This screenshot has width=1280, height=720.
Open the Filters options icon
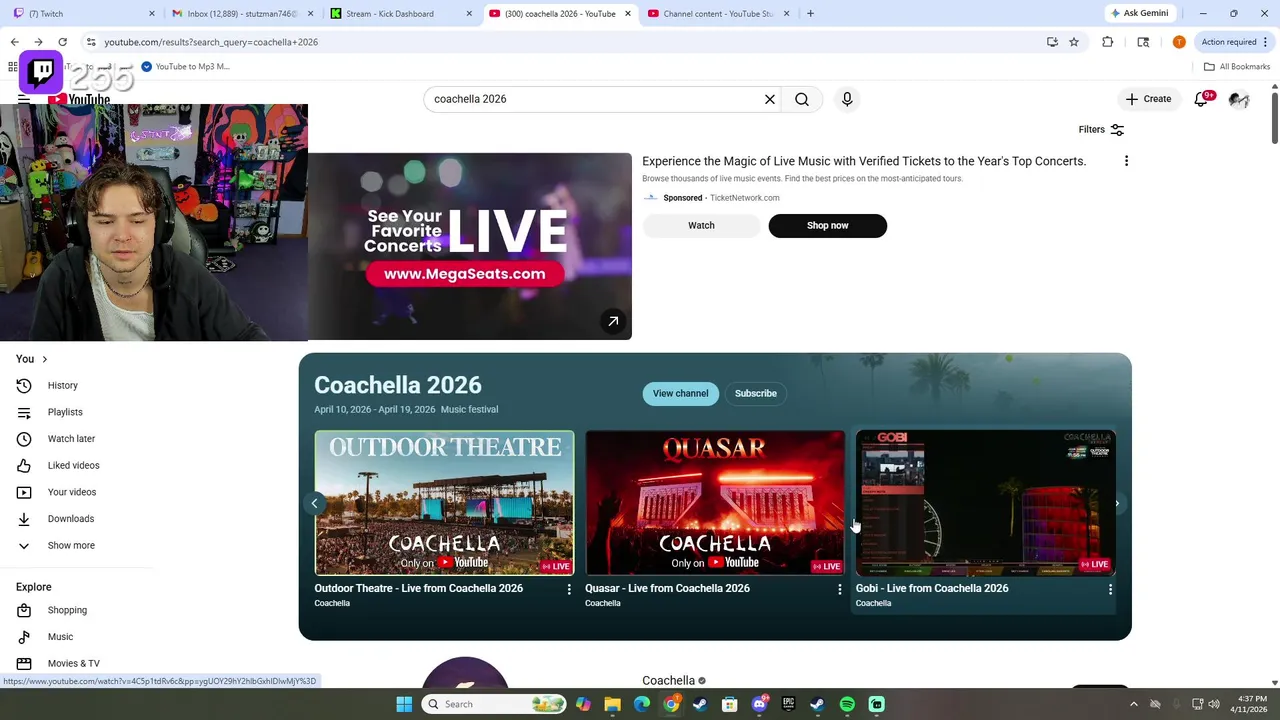coord(1117,130)
